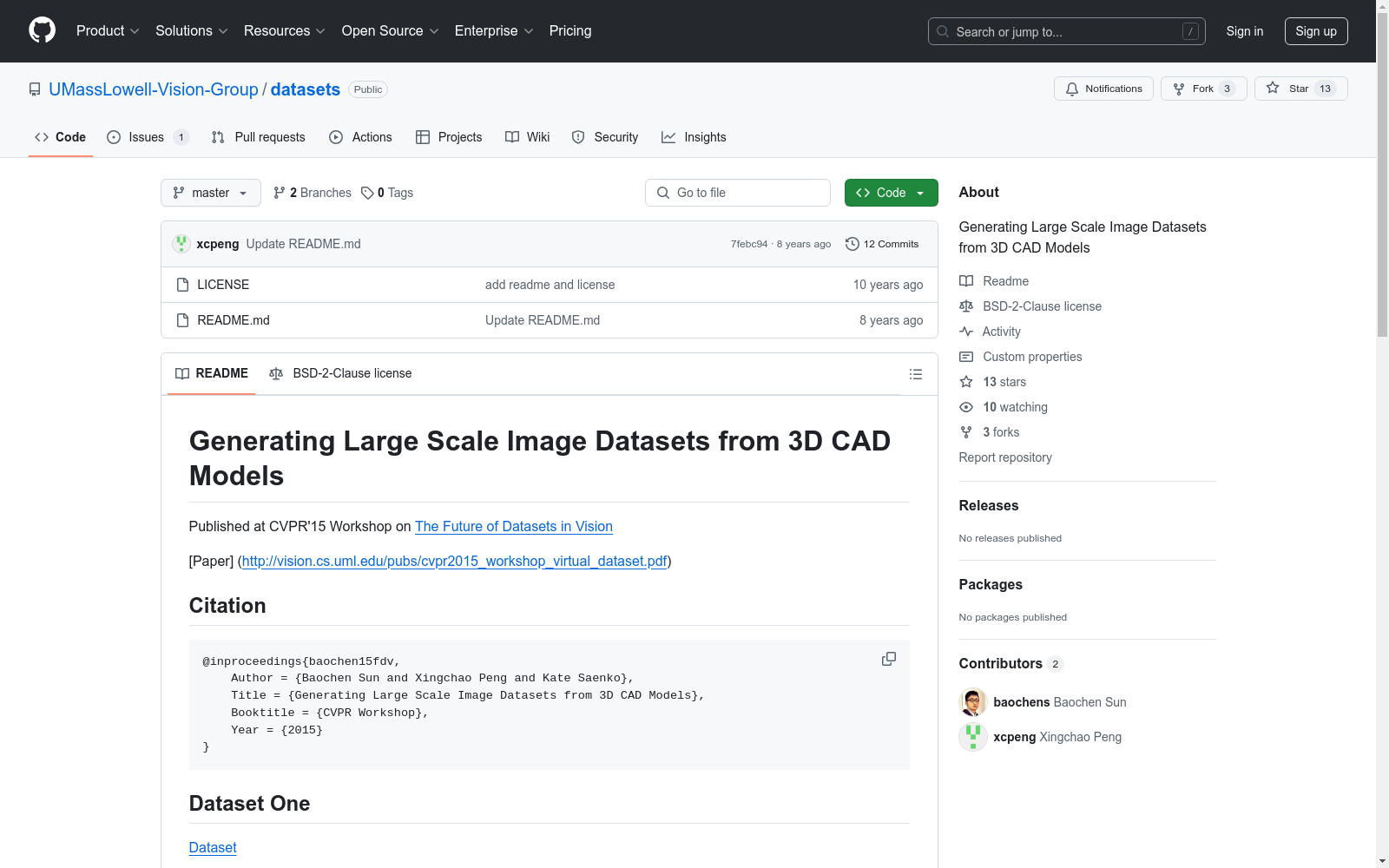
Task: Open the README outline list icon
Action: [916, 374]
